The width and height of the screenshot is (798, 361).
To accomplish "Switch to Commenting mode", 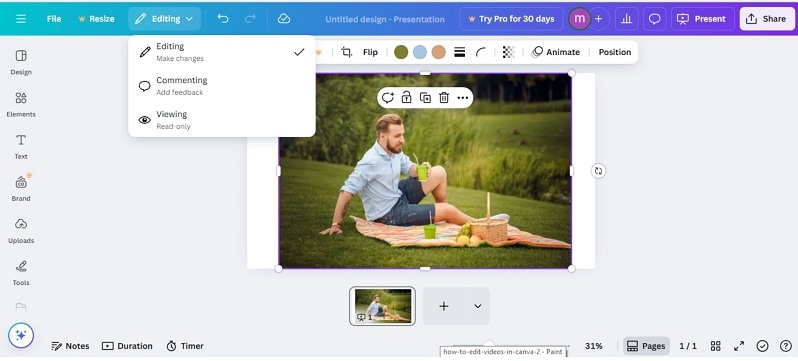I will pos(222,86).
